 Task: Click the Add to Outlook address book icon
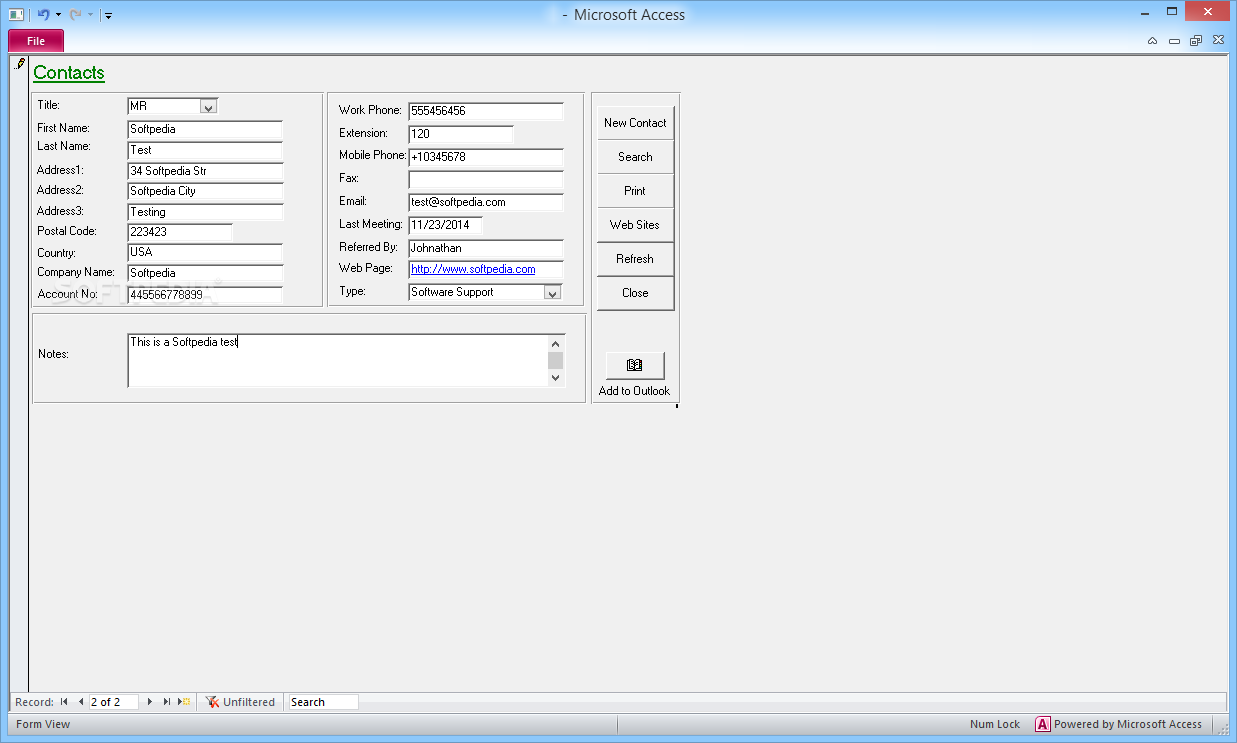(x=635, y=365)
